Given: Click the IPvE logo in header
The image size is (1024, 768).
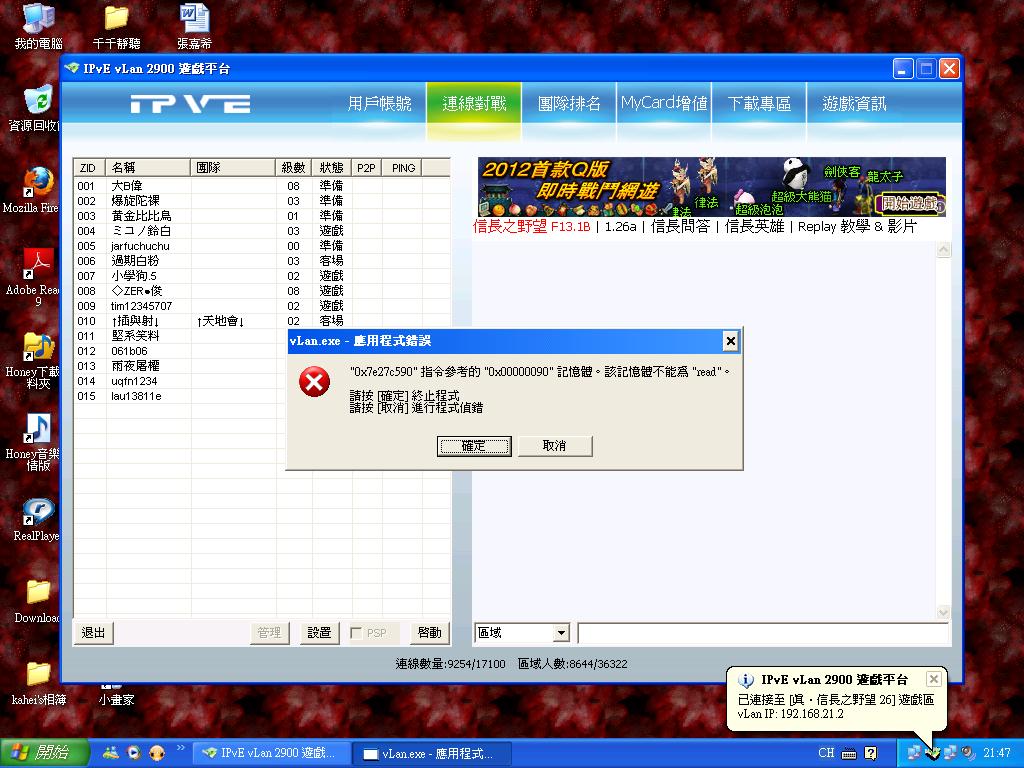Looking at the screenshot, I should click(190, 104).
